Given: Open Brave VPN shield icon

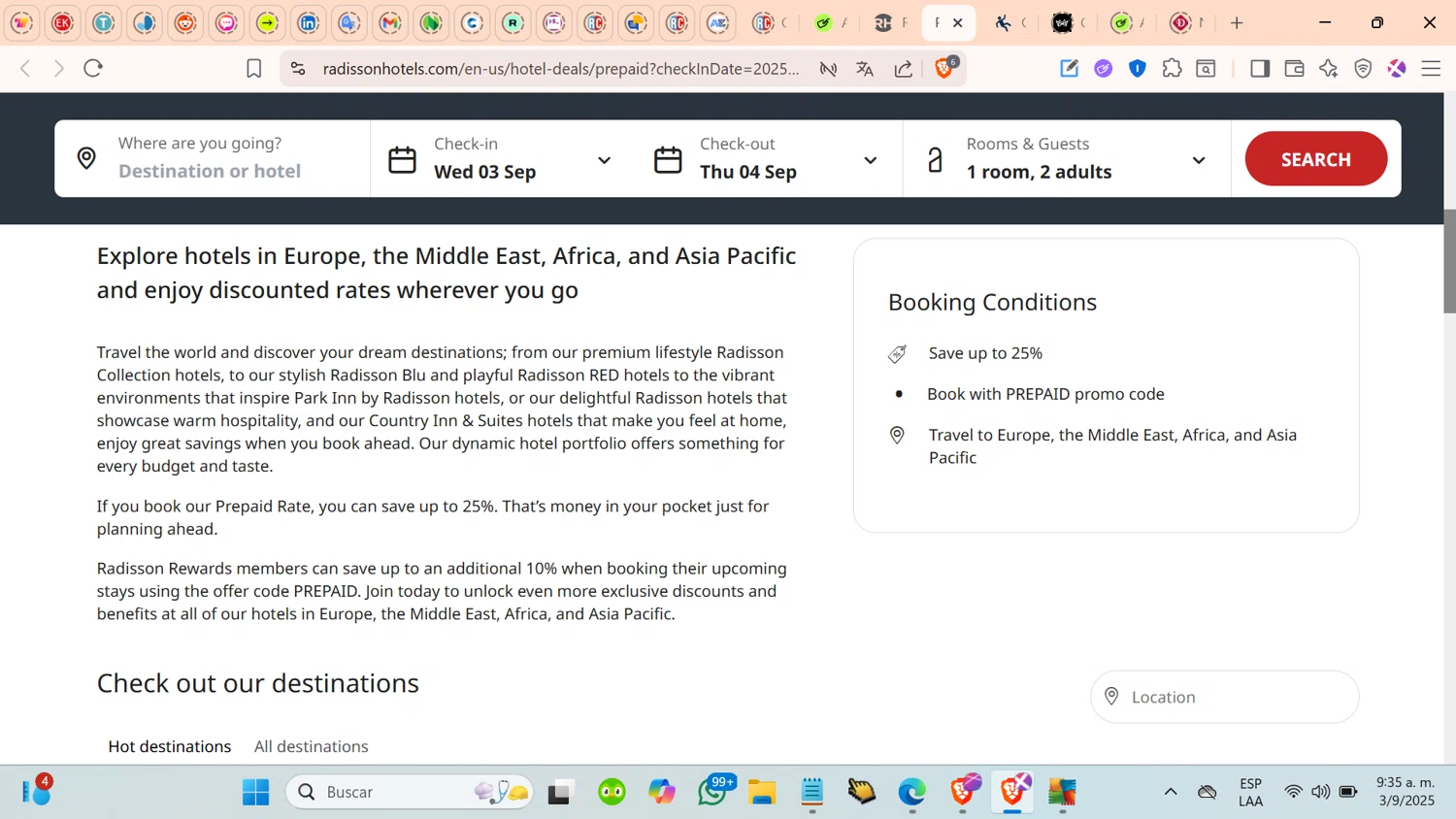Looking at the screenshot, I should [1363, 68].
